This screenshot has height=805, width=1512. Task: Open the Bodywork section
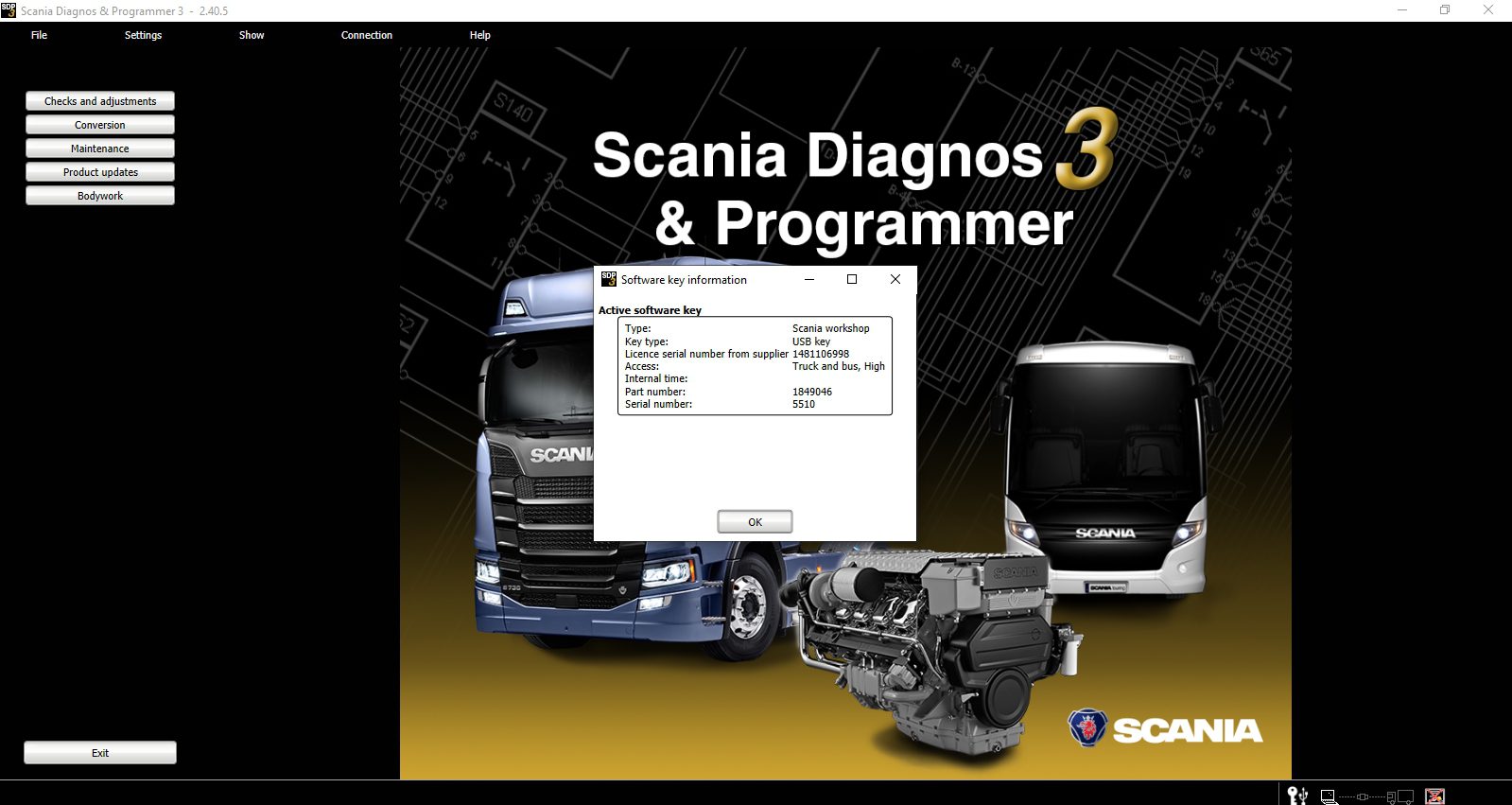100,196
